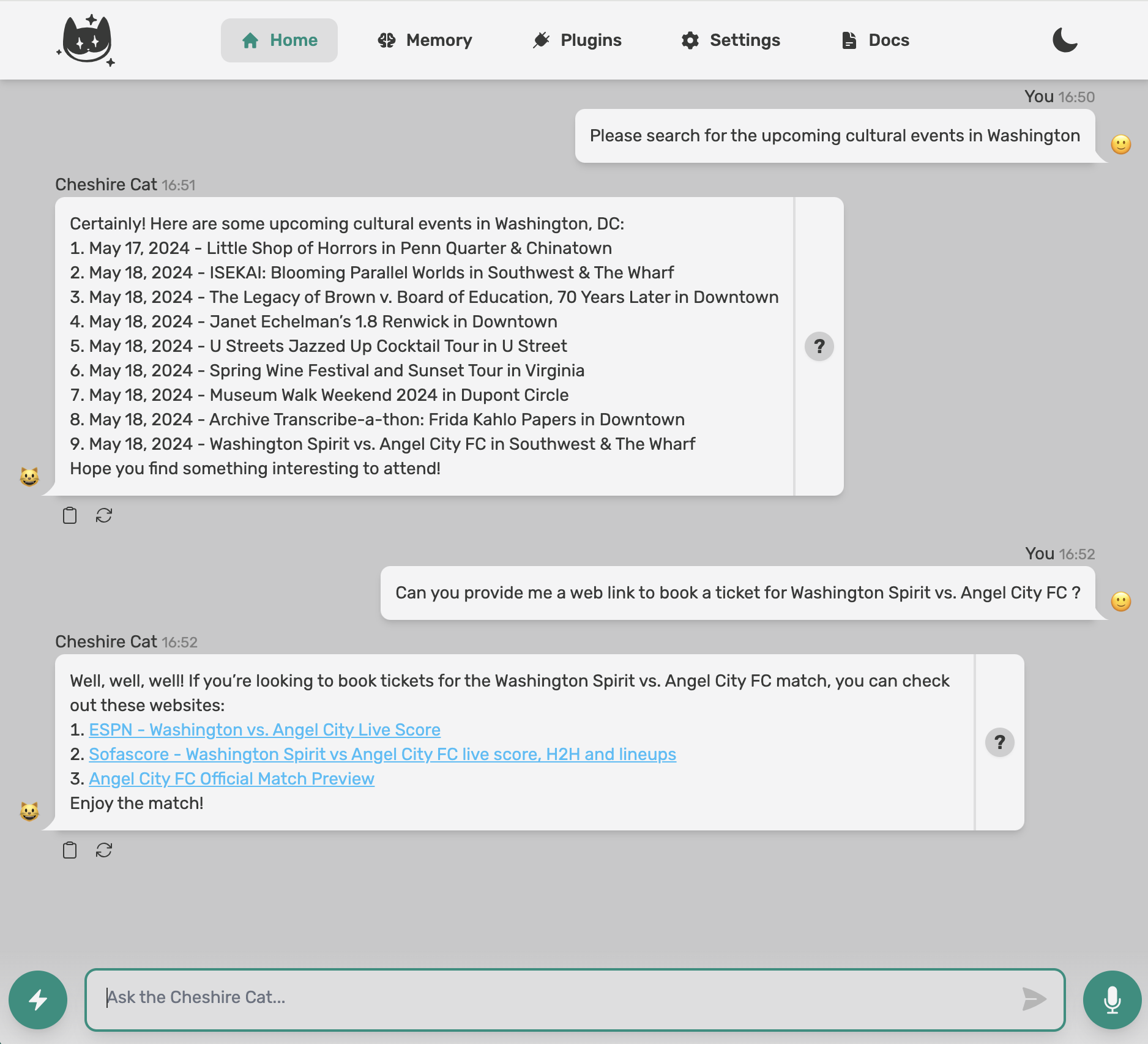The height and width of the screenshot is (1044, 1148).
Task: Click the 'U Streets Jazzed Up Cocktail Tour' line
Action: [318, 346]
